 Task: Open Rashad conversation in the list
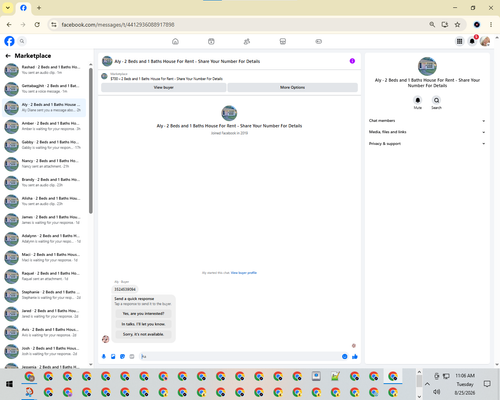click(44, 70)
